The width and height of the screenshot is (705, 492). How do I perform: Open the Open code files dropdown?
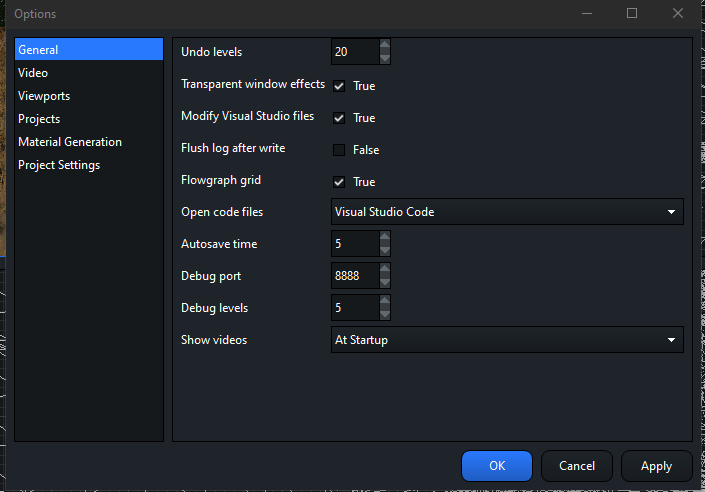tap(507, 212)
